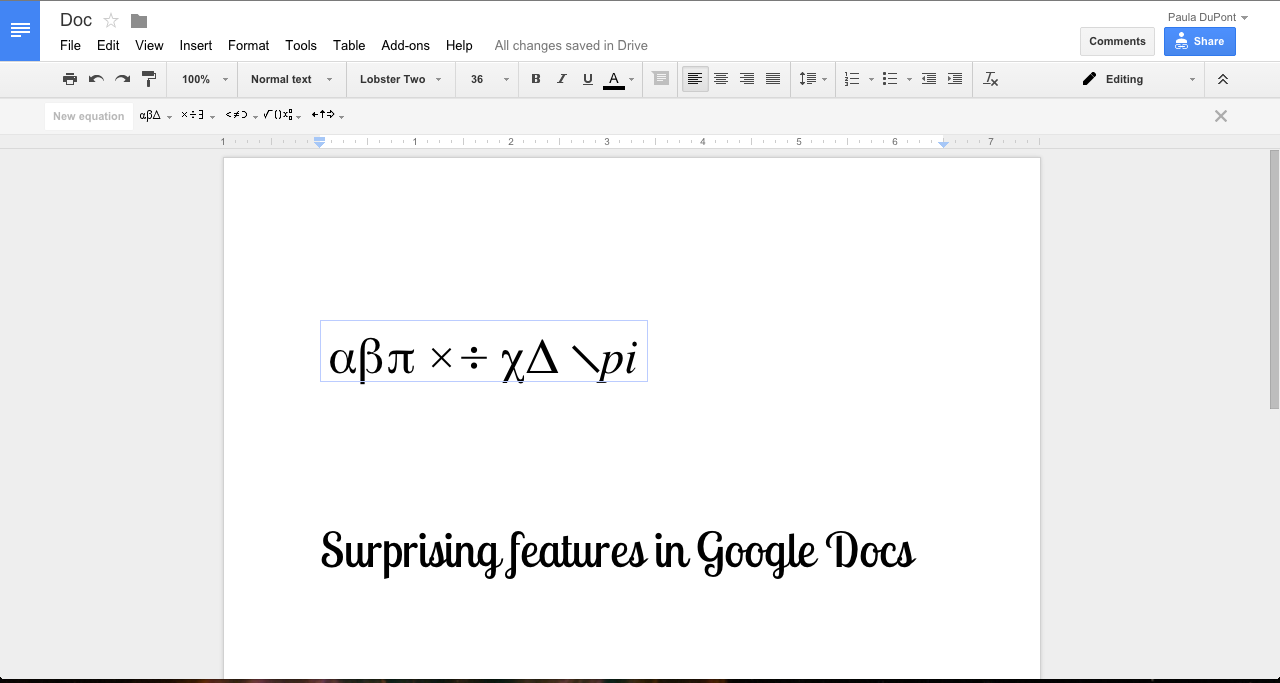Screen dimensions: 1280x683
Task: Open the Tools menu
Action: click(301, 45)
